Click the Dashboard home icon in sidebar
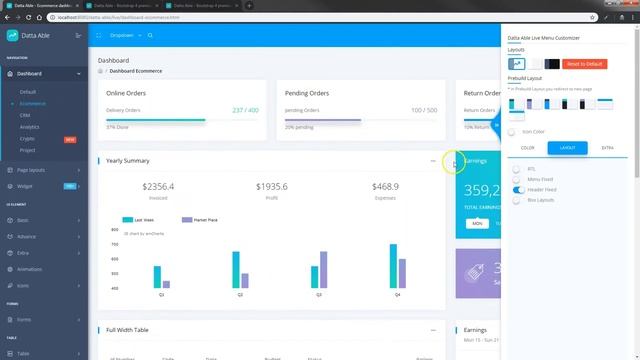Viewport: 640px width, 360px height. [x=10, y=74]
